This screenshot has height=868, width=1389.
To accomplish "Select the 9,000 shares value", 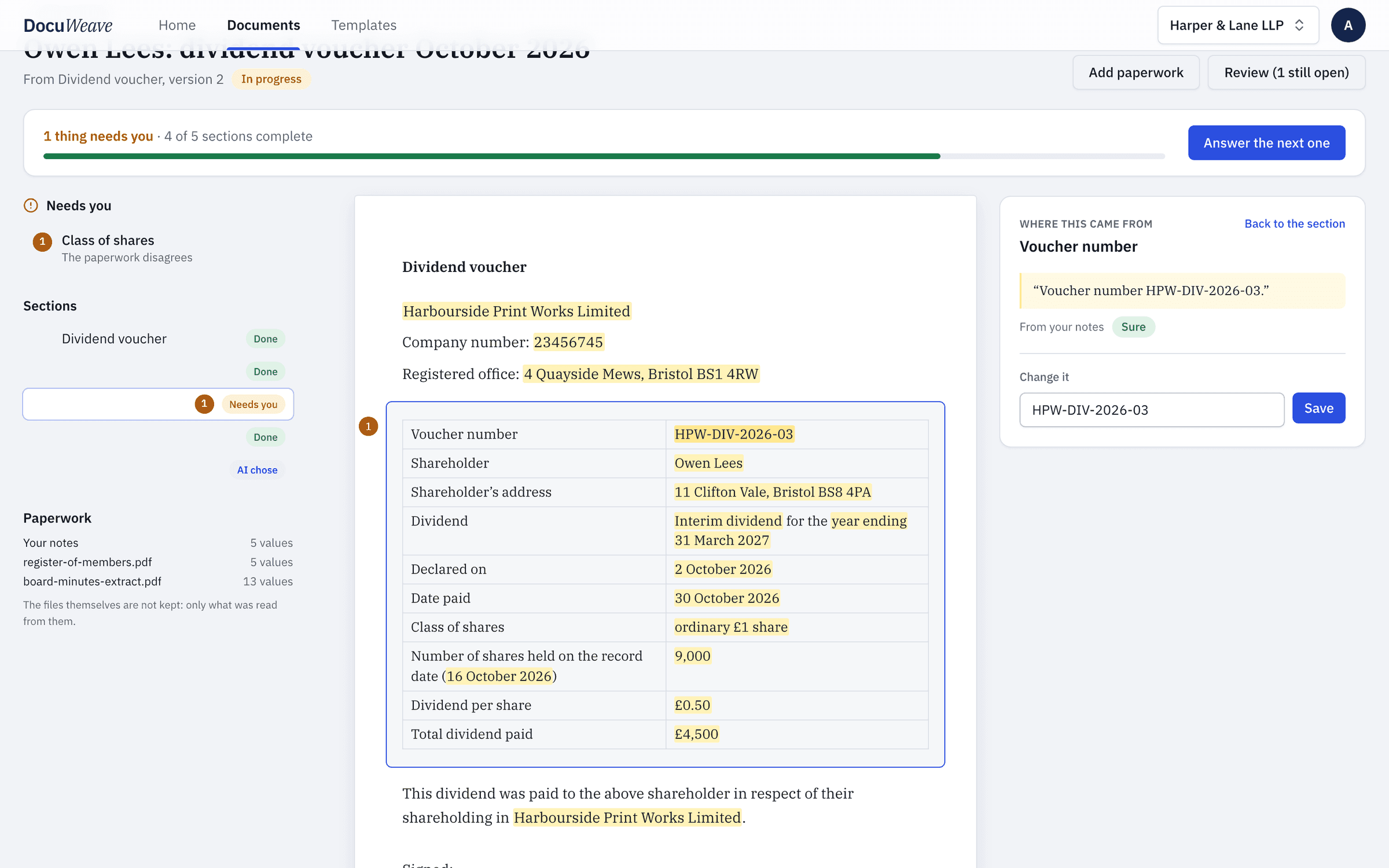I will coord(692,656).
